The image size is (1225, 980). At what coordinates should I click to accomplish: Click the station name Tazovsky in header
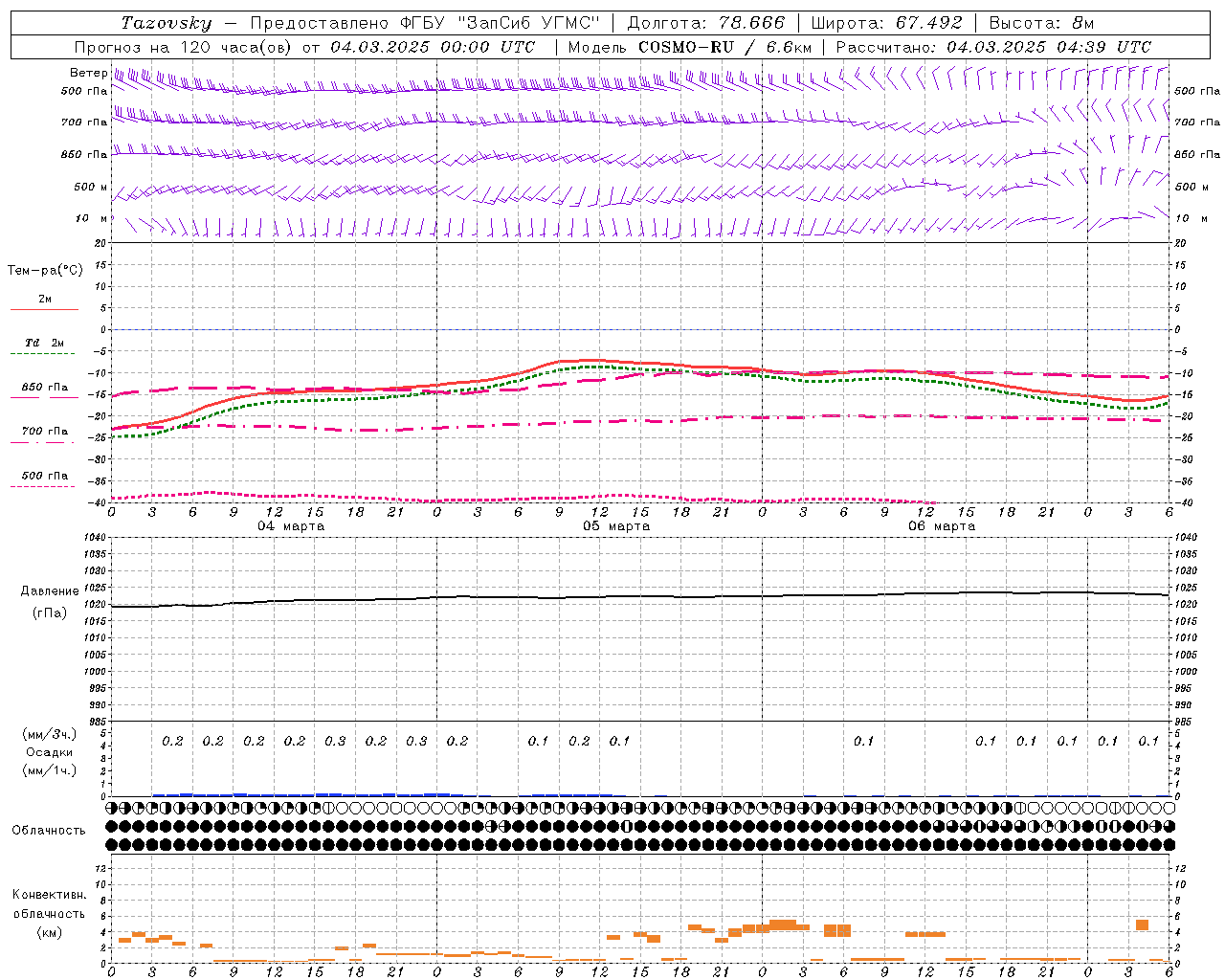tap(167, 23)
